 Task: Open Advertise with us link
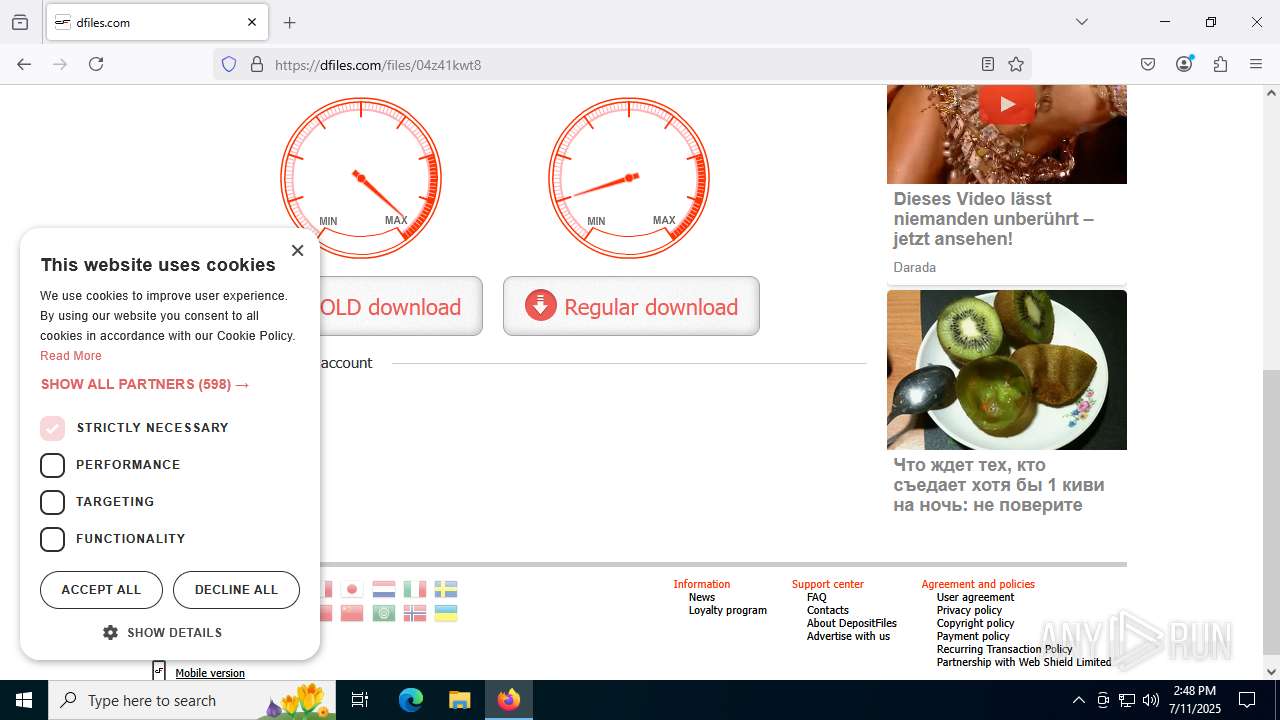click(x=848, y=636)
